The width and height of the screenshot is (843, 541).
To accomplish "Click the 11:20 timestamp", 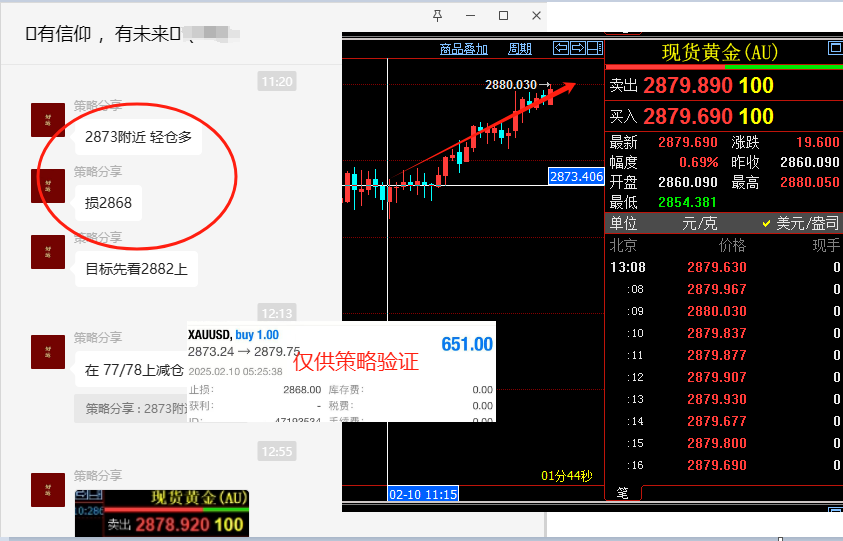I will click(x=277, y=82).
